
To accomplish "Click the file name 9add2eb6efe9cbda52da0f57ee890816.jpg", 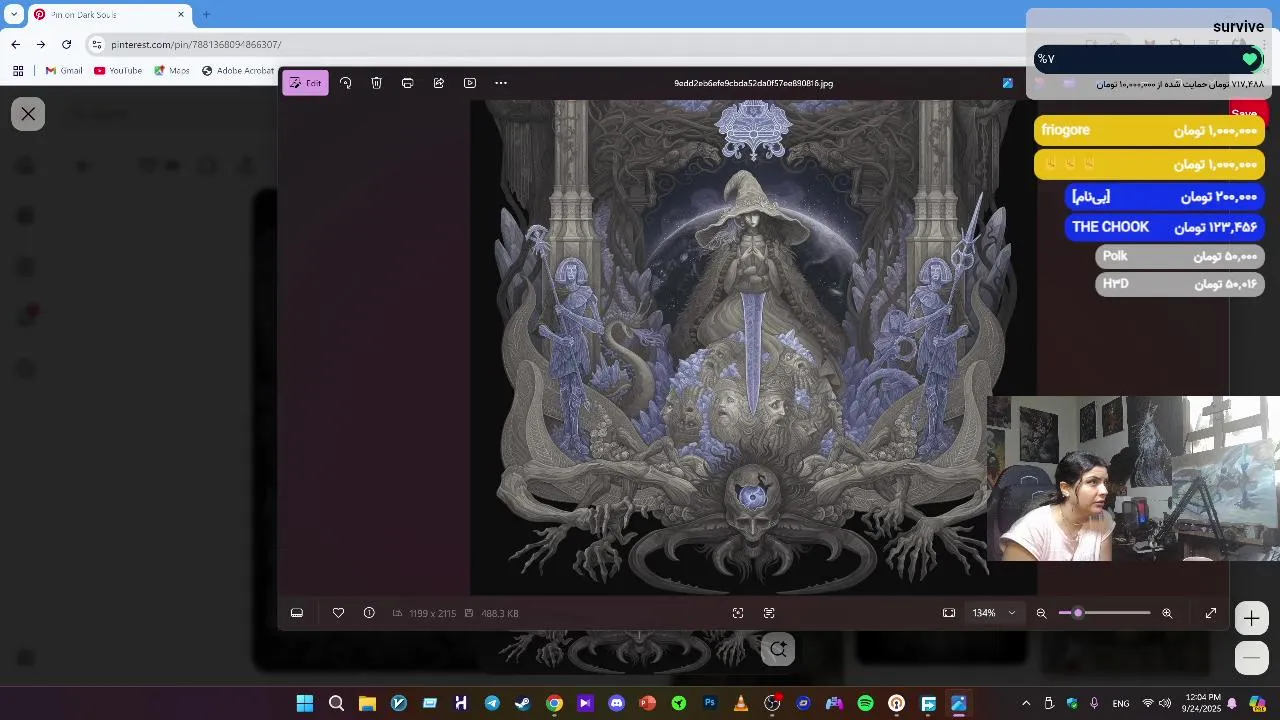I will [753, 83].
